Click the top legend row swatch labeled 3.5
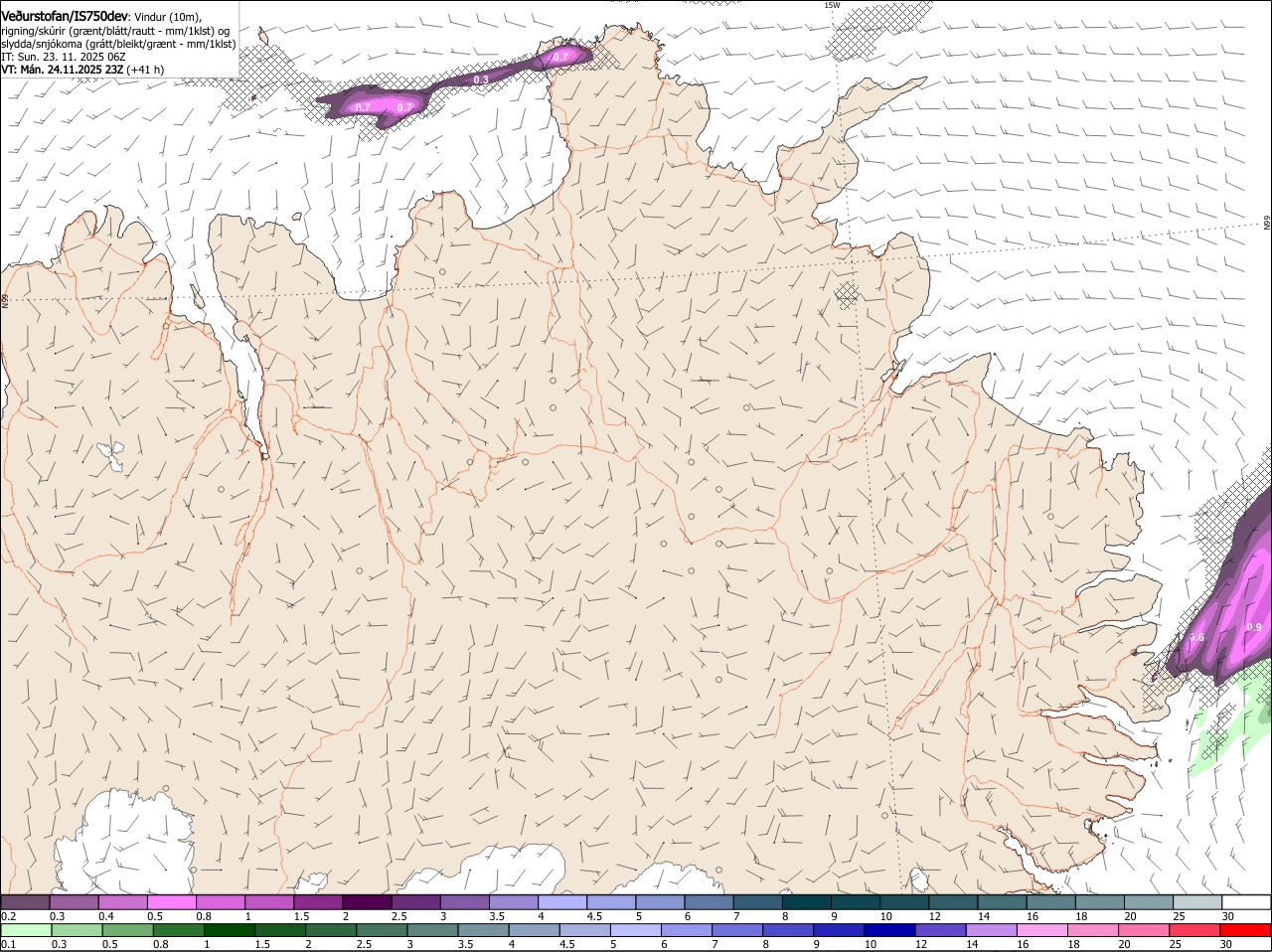The height and width of the screenshot is (952, 1272). [513, 902]
